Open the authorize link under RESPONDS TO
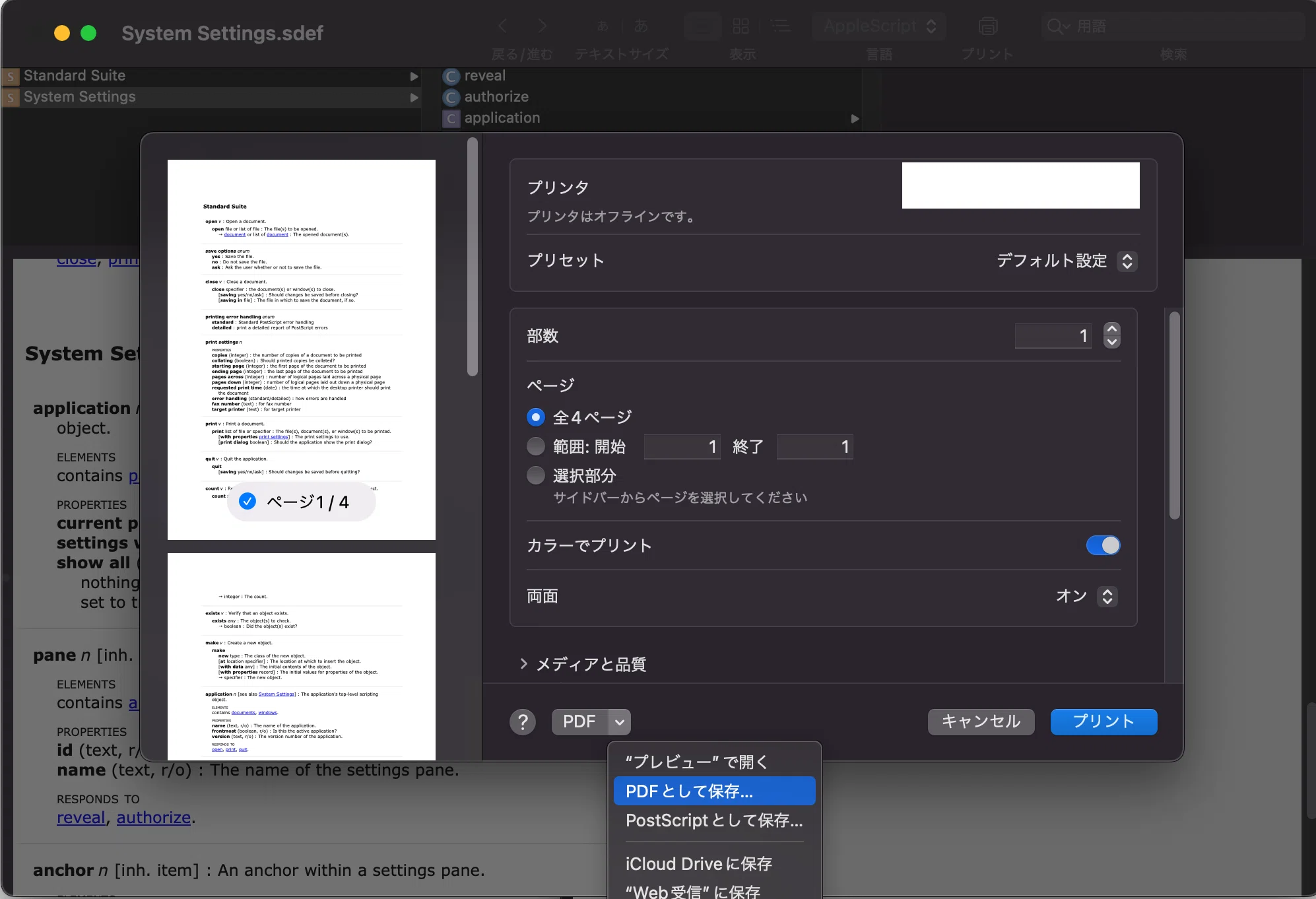 154,817
